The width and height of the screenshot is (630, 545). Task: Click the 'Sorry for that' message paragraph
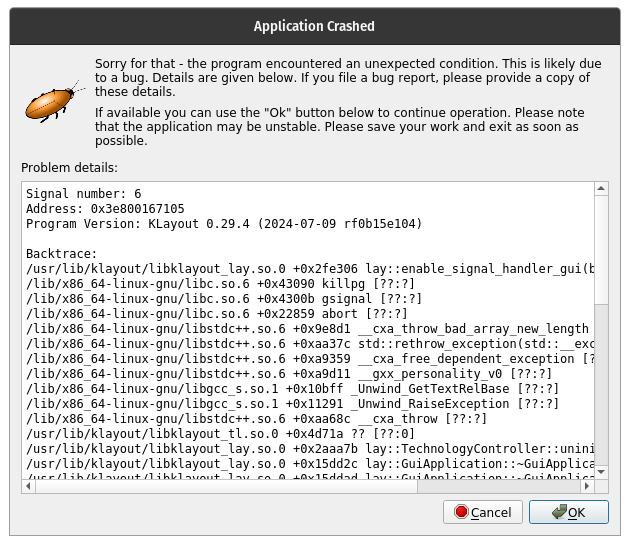coord(348,78)
